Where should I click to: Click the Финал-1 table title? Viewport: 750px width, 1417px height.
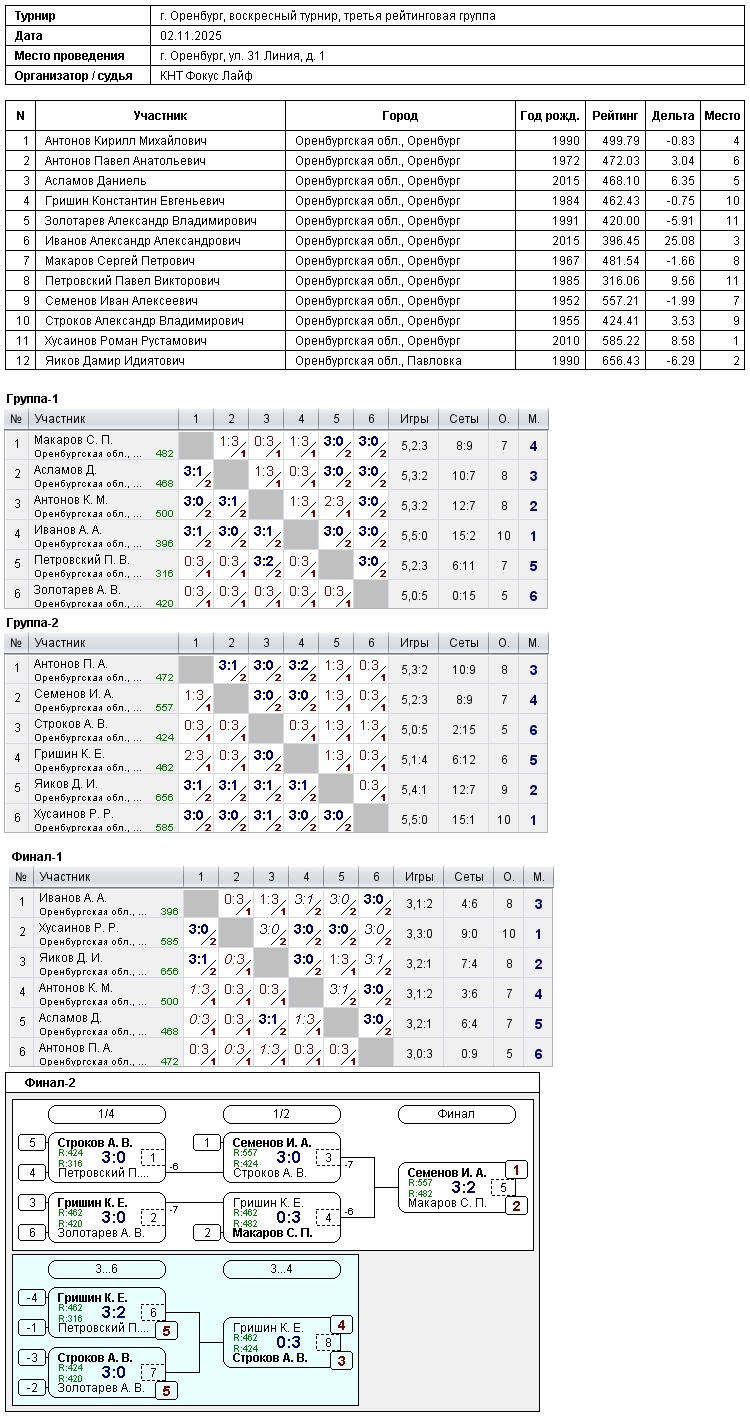37,857
